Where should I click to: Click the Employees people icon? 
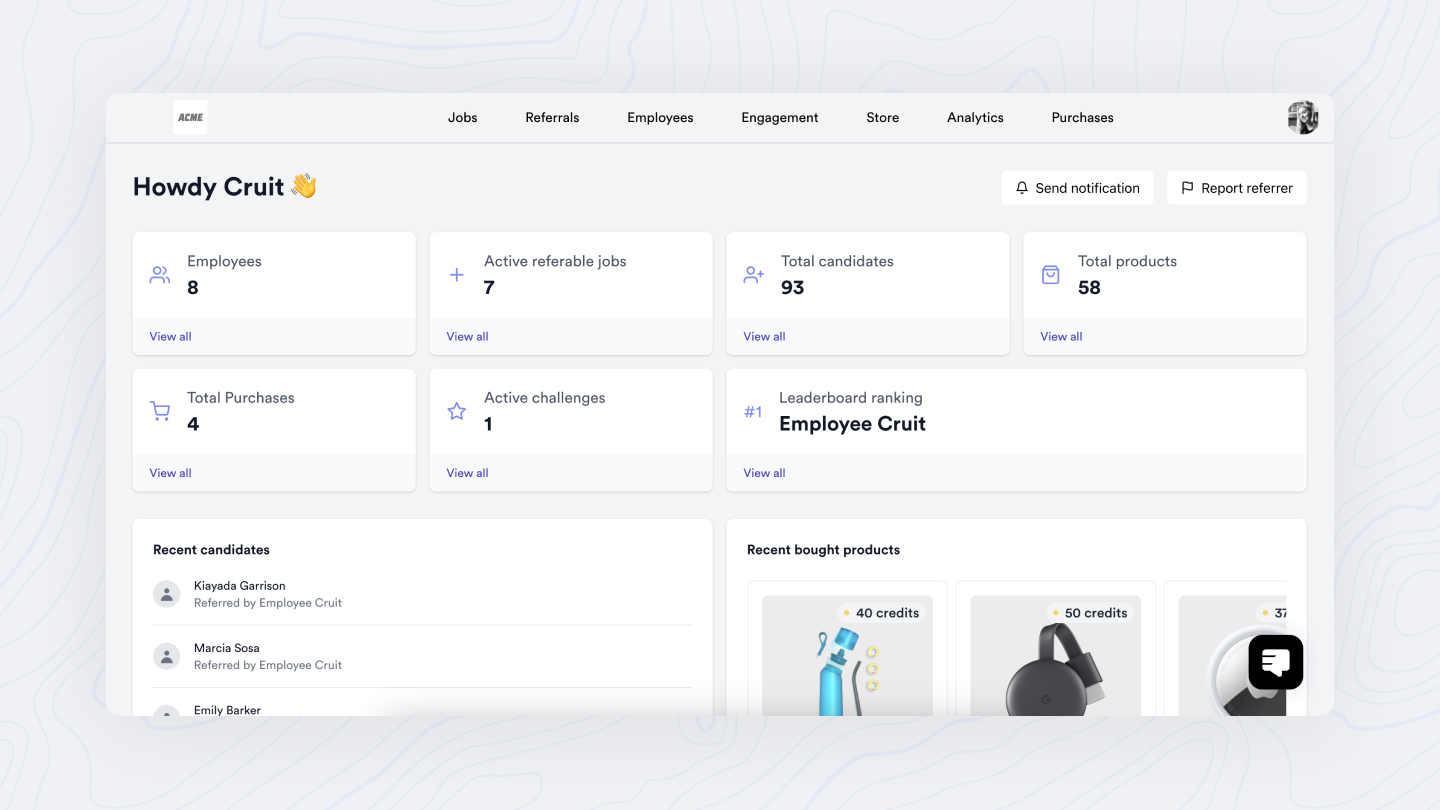[160, 275]
